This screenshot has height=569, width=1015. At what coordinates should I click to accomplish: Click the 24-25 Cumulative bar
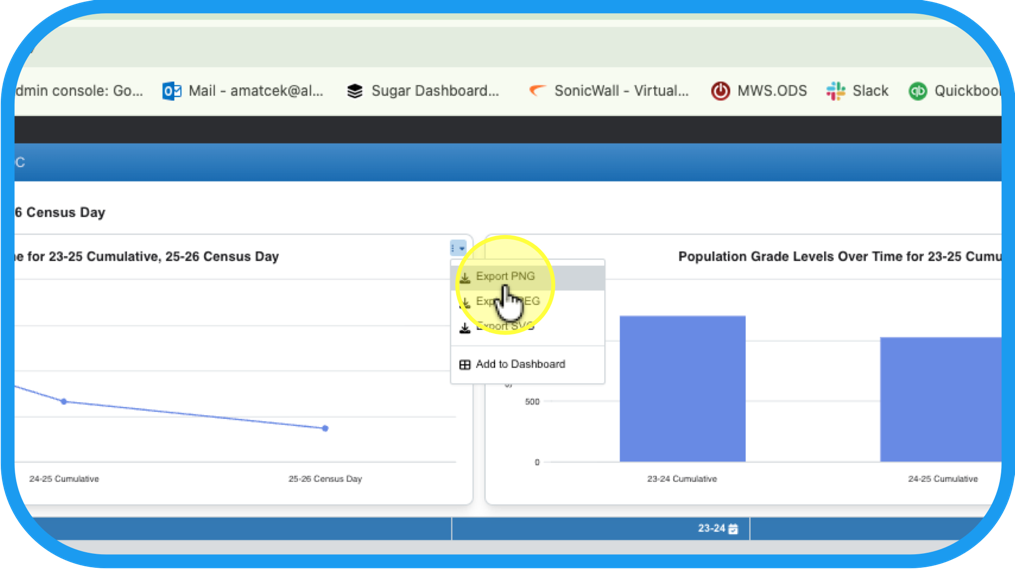940,399
